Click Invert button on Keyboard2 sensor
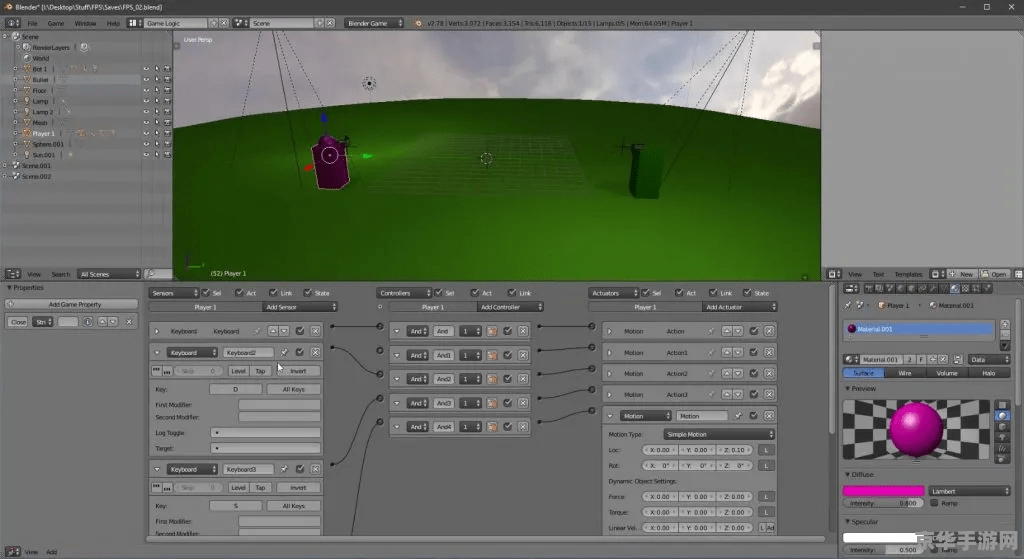The width and height of the screenshot is (1024, 559). 298,371
